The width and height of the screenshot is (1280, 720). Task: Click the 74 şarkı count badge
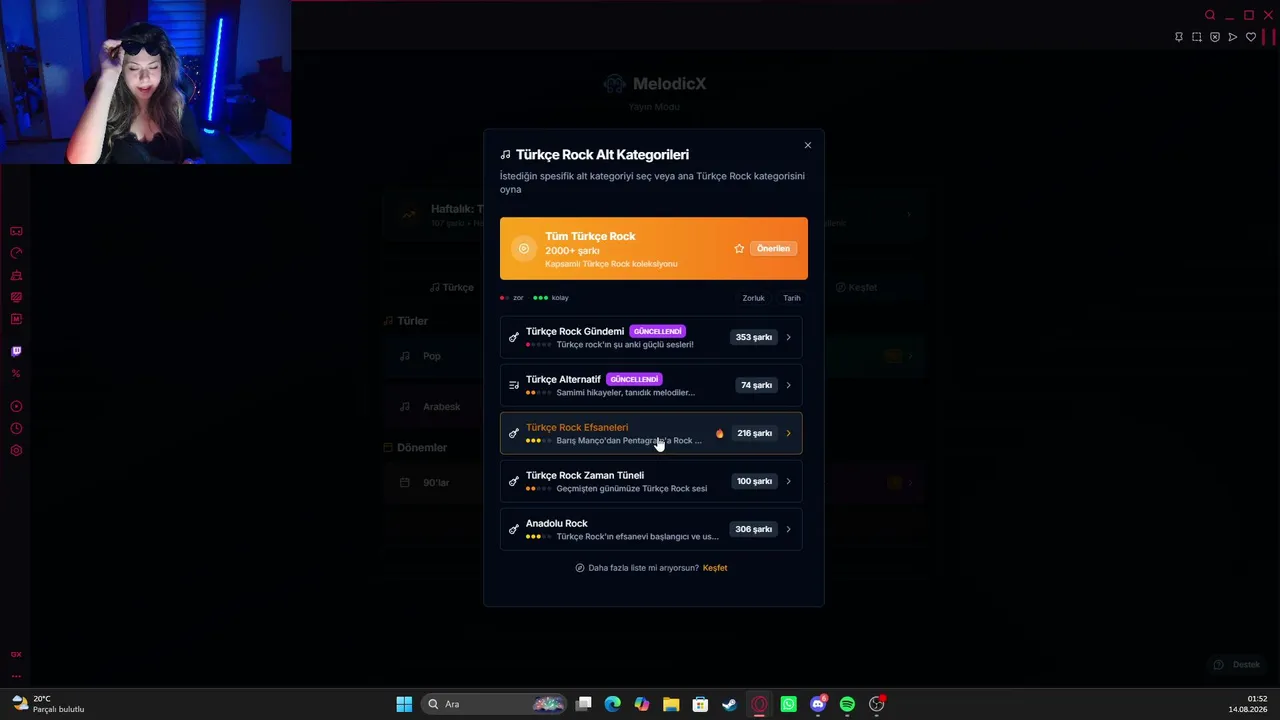756,385
